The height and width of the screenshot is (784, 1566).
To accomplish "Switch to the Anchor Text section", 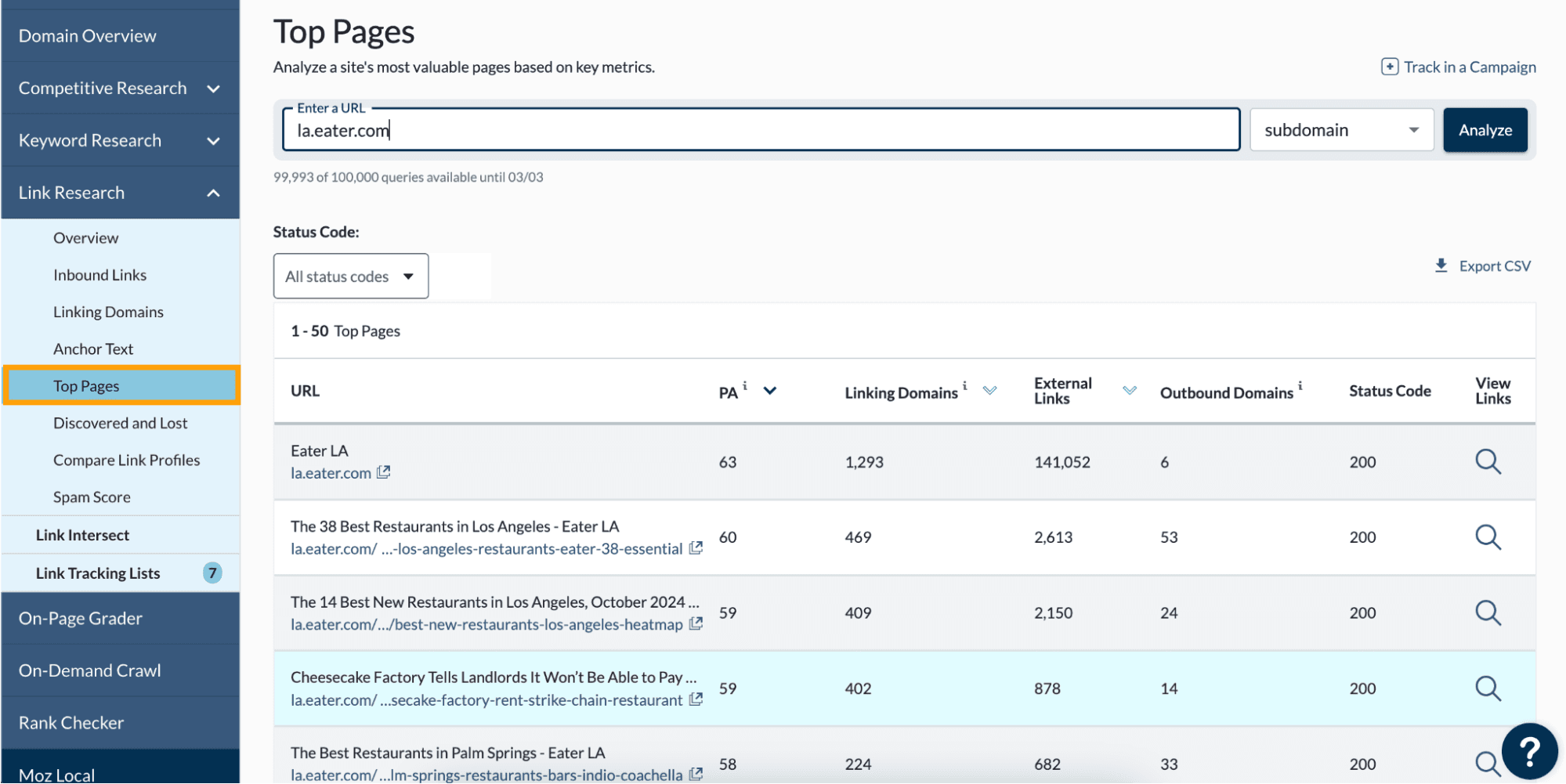I will 93,348.
